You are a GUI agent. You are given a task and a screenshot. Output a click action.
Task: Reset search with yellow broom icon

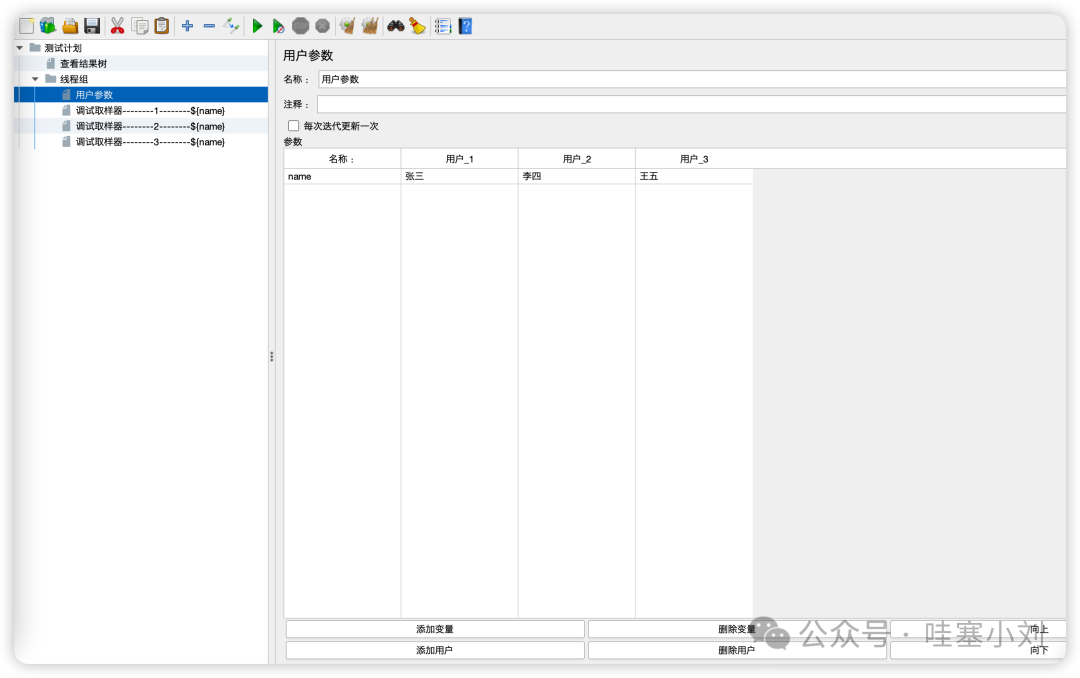(x=417, y=26)
